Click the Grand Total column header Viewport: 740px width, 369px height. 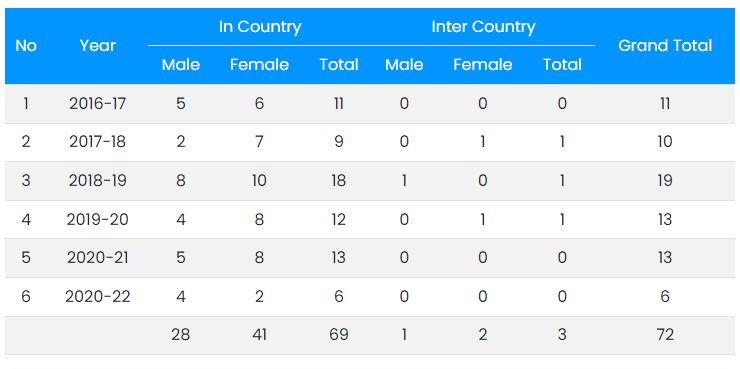coord(665,46)
